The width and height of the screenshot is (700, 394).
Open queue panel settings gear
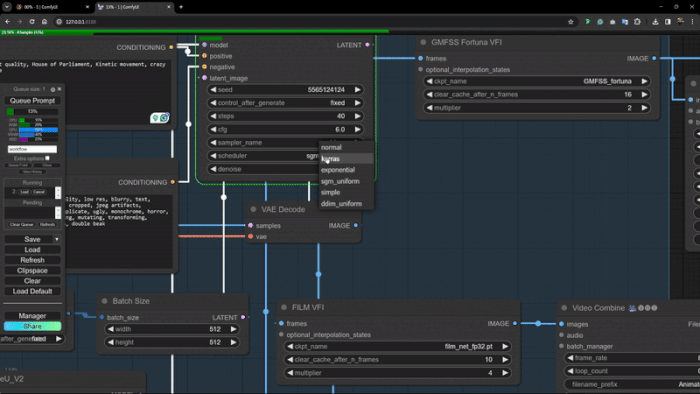[x=53, y=89]
